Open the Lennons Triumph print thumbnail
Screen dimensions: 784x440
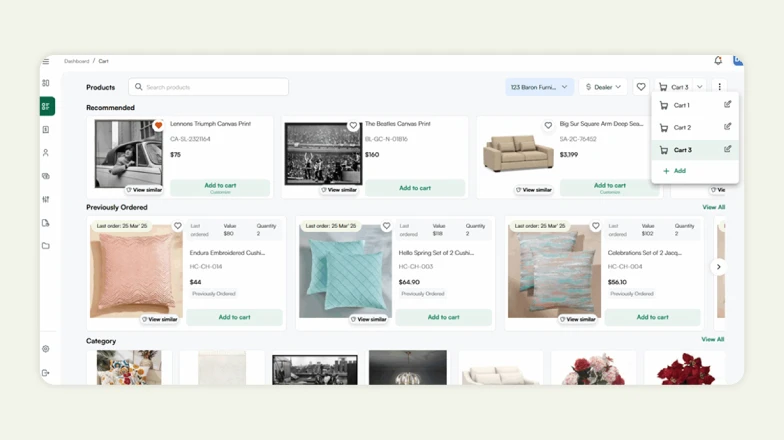(129, 154)
